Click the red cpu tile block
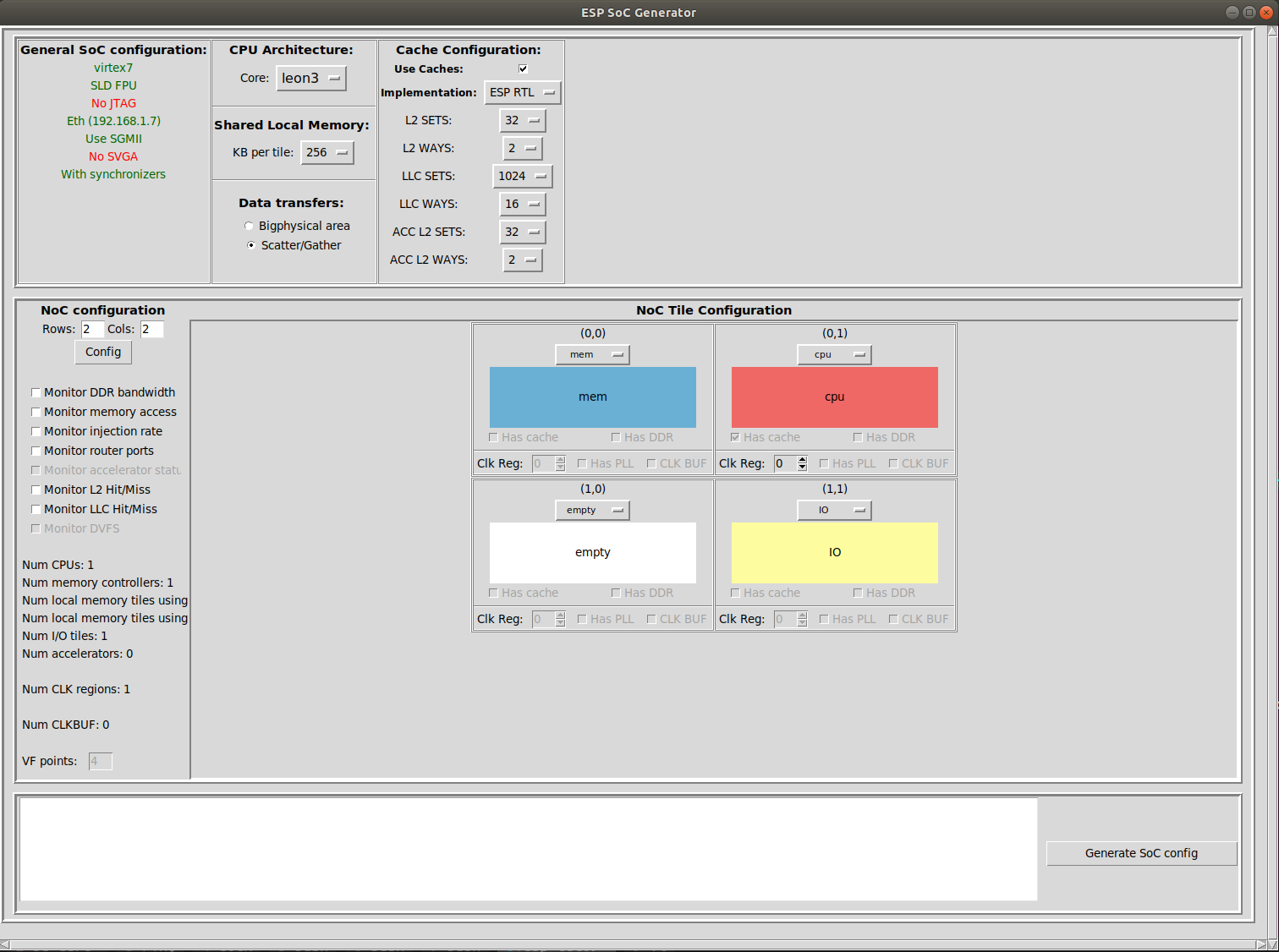The height and width of the screenshot is (952, 1279). 834,397
